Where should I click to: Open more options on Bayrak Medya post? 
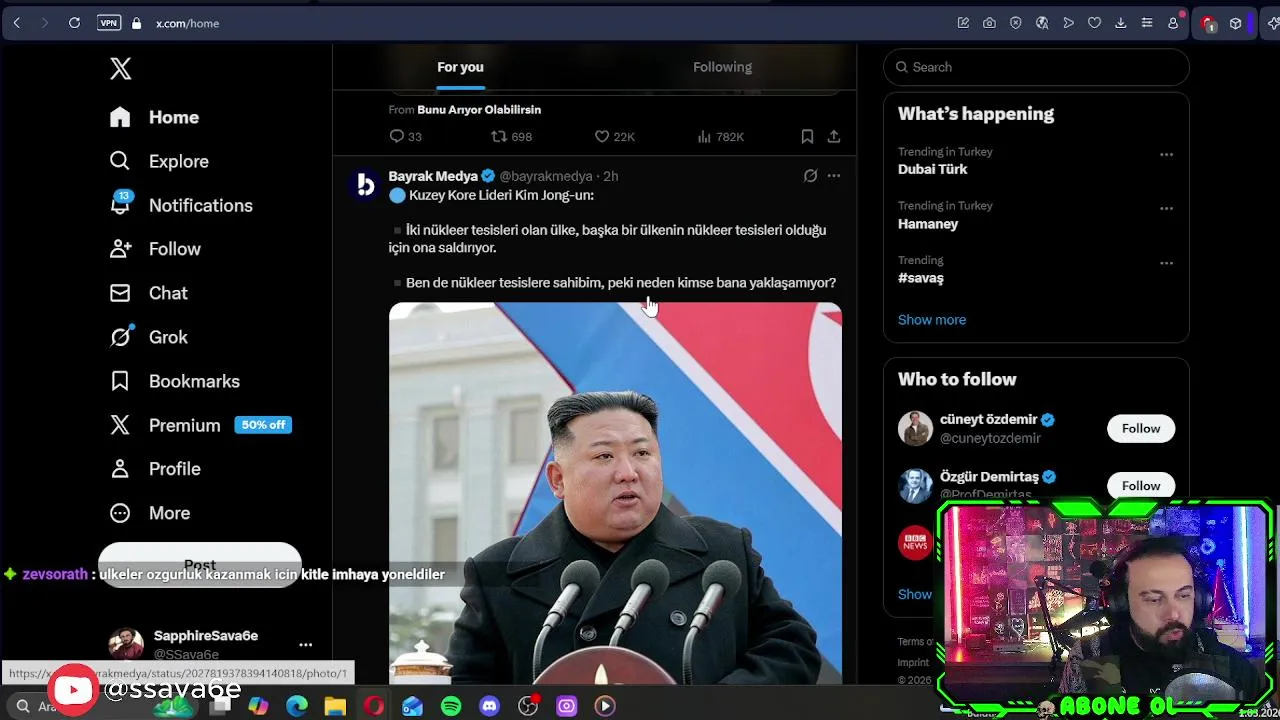[833, 176]
